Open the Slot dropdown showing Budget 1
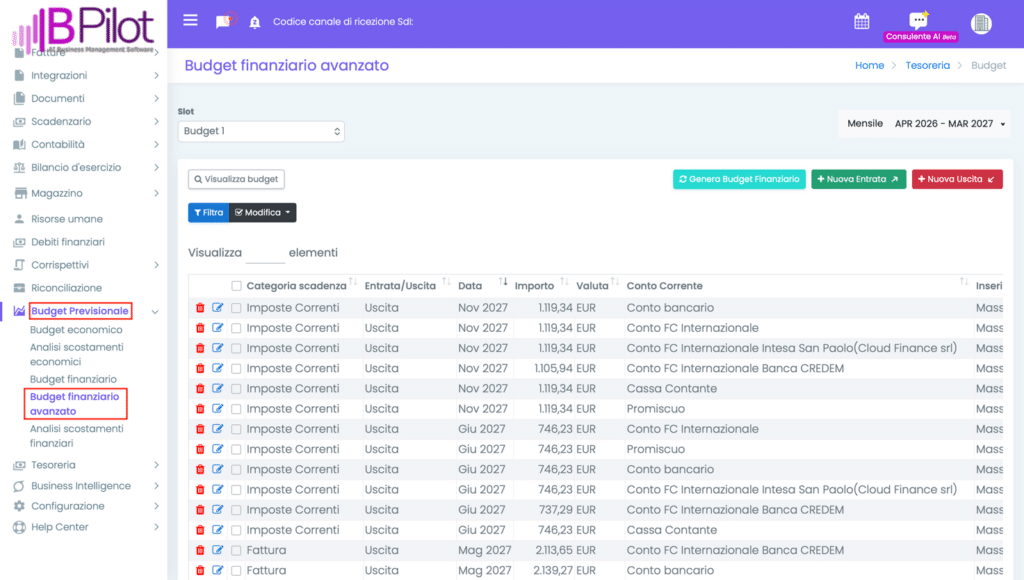 point(261,131)
